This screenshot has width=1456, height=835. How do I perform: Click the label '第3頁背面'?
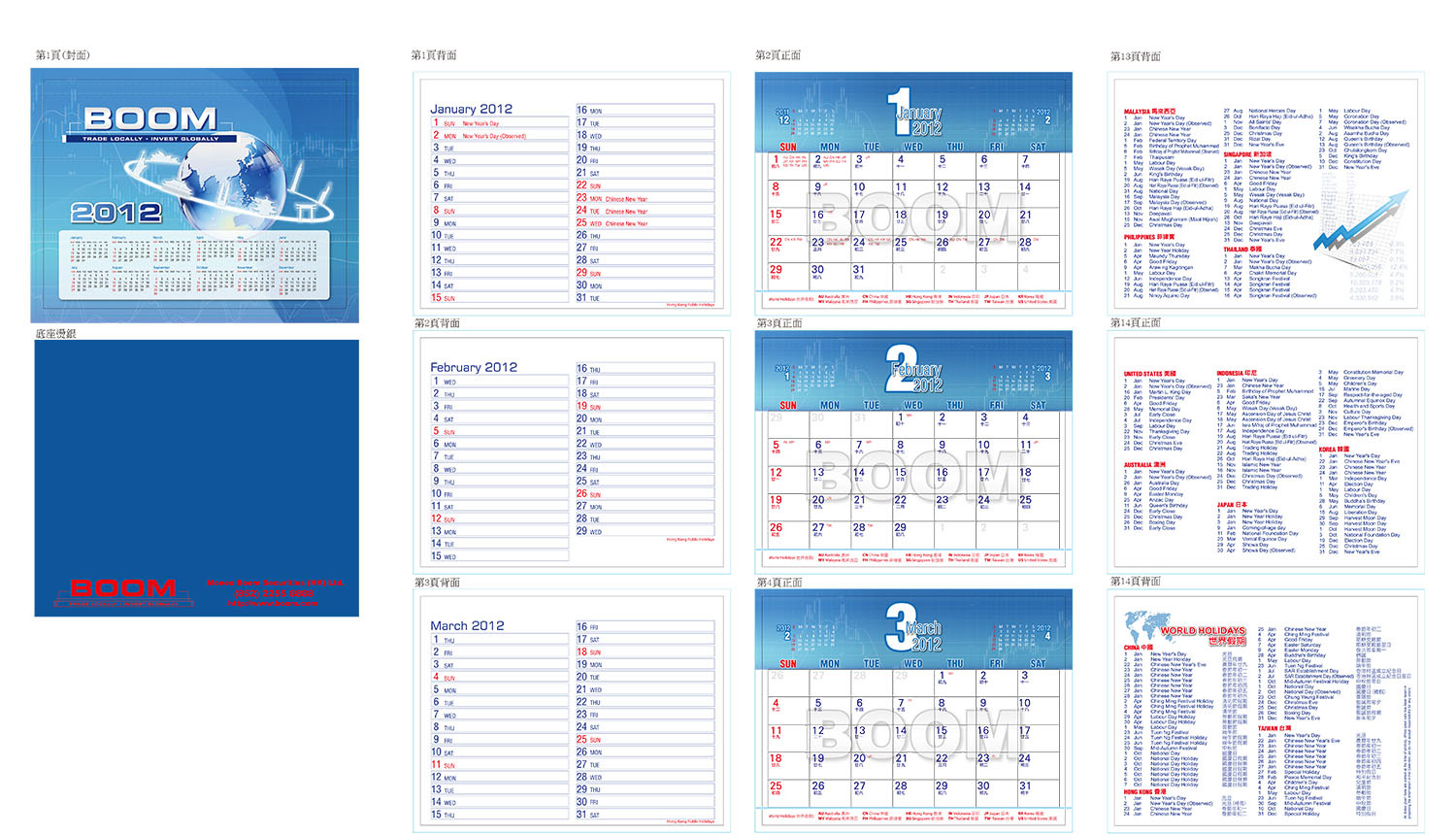(437, 583)
